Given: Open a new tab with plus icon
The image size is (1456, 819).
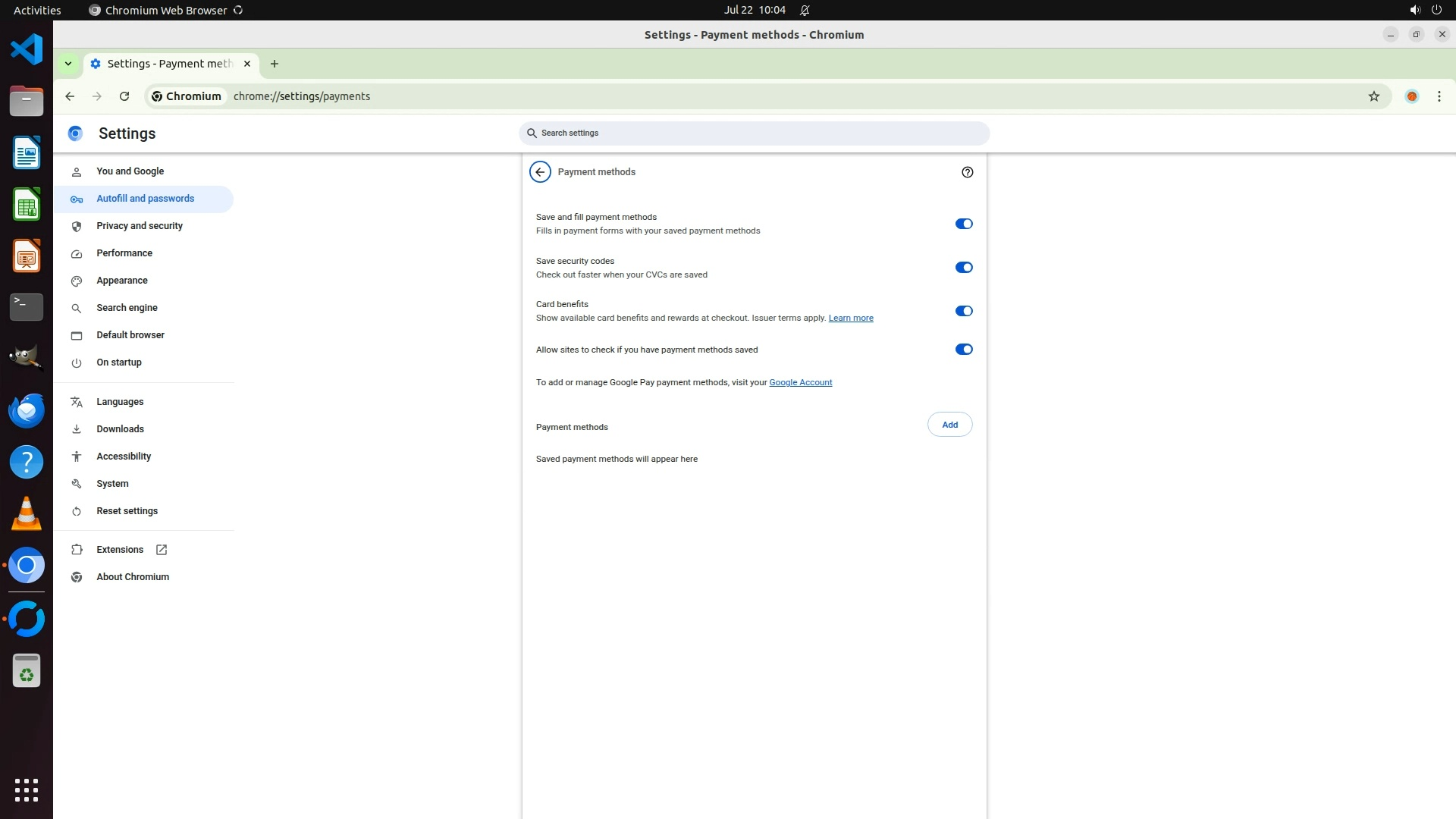Looking at the screenshot, I should pos(275,64).
